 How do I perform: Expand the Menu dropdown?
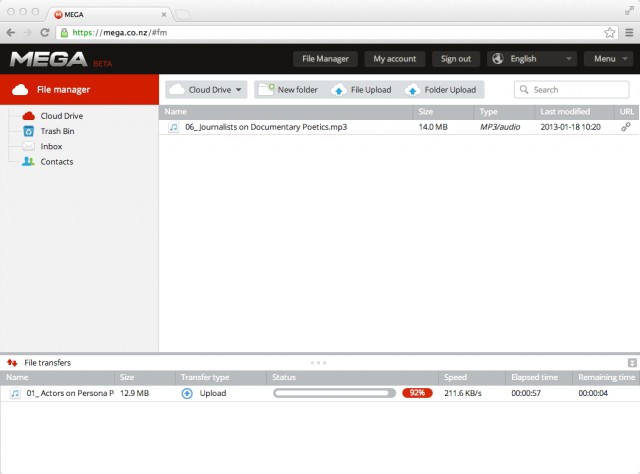pyautogui.click(x=610, y=59)
